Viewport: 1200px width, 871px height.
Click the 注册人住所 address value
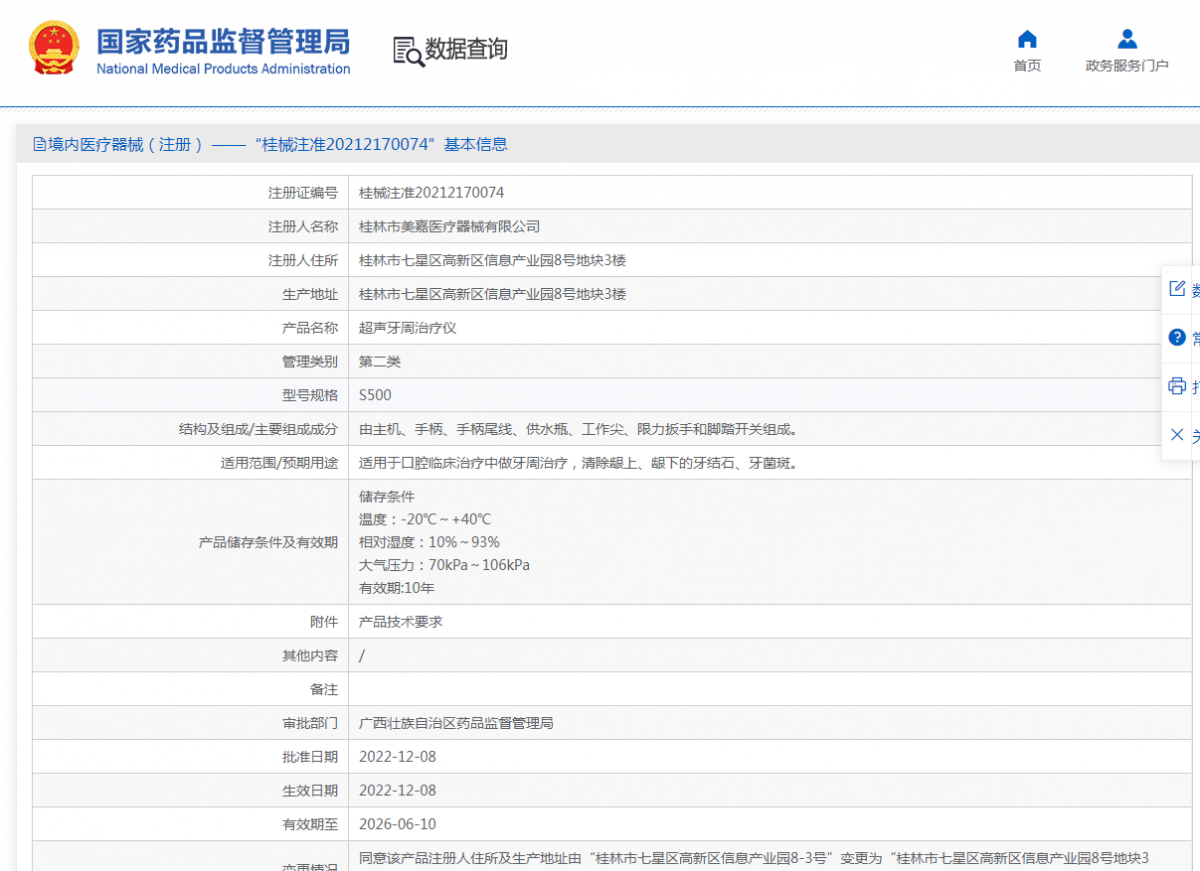[x=492, y=260]
